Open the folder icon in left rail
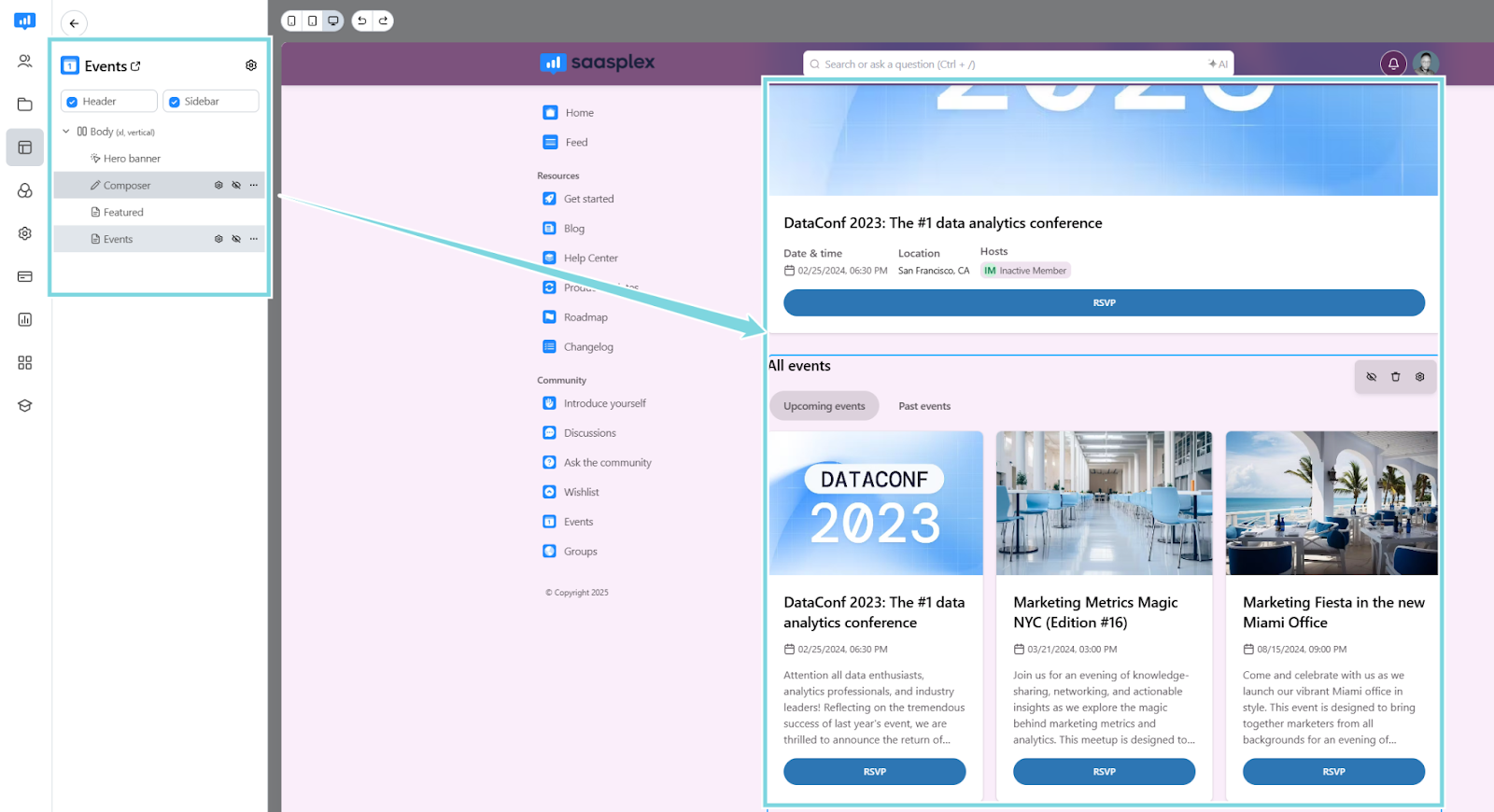This screenshot has height=812, width=1494. 25,105
